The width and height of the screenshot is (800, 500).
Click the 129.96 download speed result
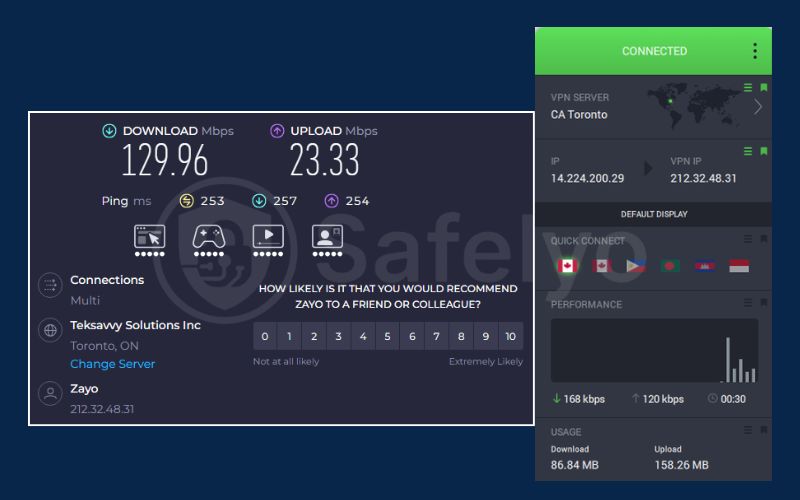click(165, 160)
